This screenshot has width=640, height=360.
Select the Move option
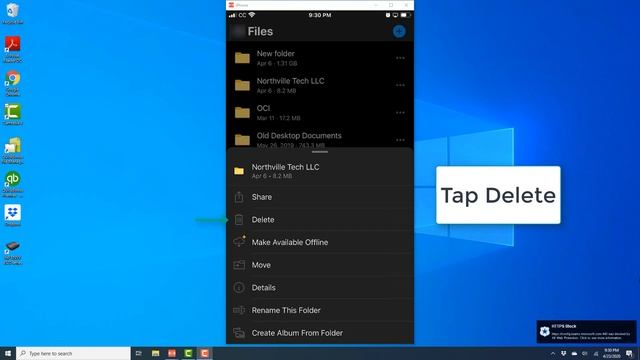(x=320, y=265)
